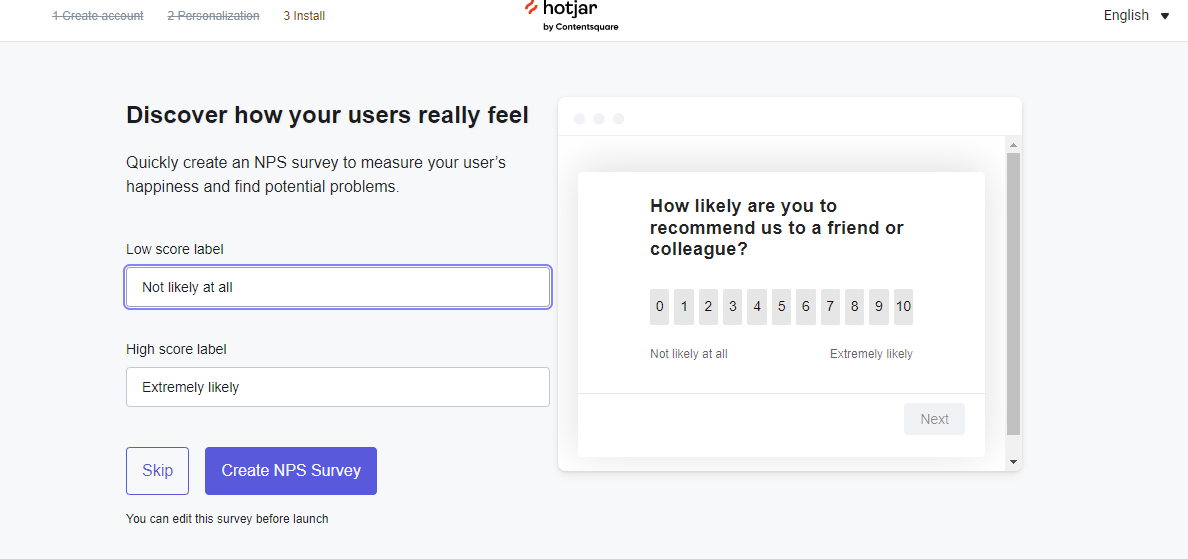The height and width of the screenshot is (559, 1188).
Task: Click the preview vertical scrollbar thumb
Action: (1014, 294)
